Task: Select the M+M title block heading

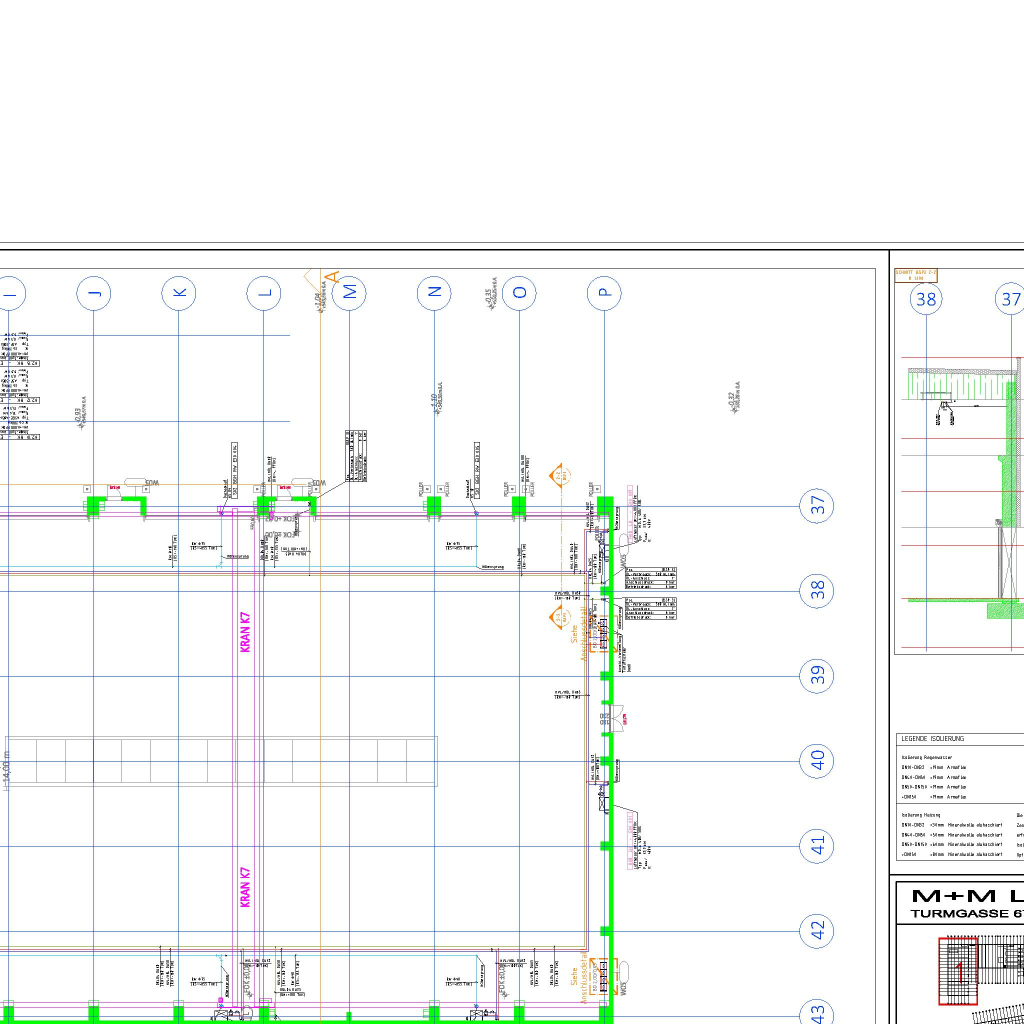Action: pyautogui.click(x=960, y=895)
